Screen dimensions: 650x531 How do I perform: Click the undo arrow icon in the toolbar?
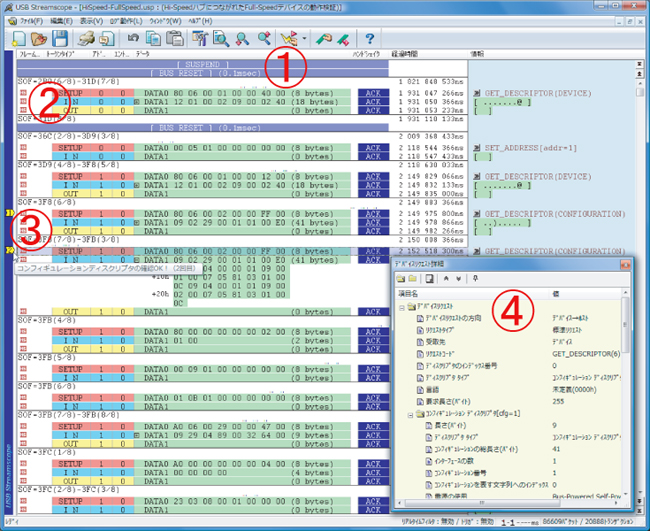pos(133,39)
